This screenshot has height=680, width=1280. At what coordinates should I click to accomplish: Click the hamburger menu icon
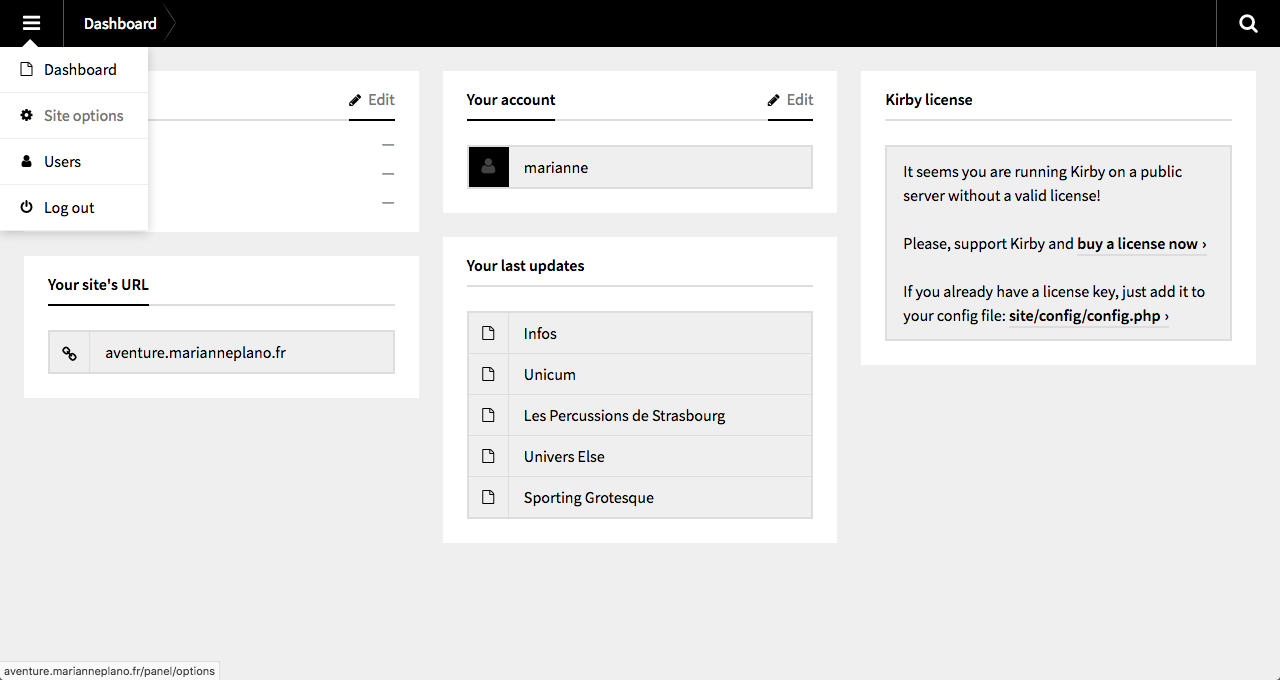click(x=31, y=23)
